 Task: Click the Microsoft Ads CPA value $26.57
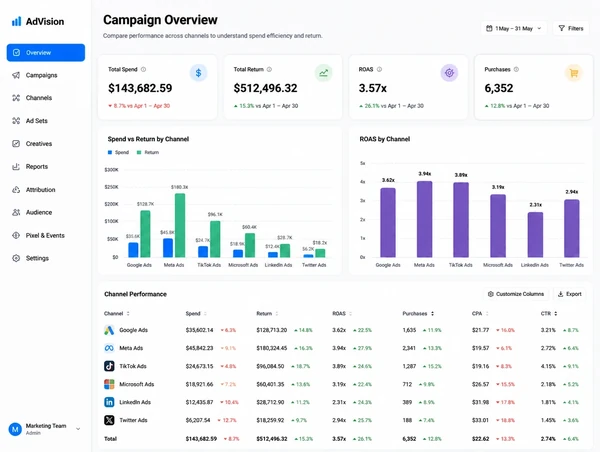click(480, 384)
